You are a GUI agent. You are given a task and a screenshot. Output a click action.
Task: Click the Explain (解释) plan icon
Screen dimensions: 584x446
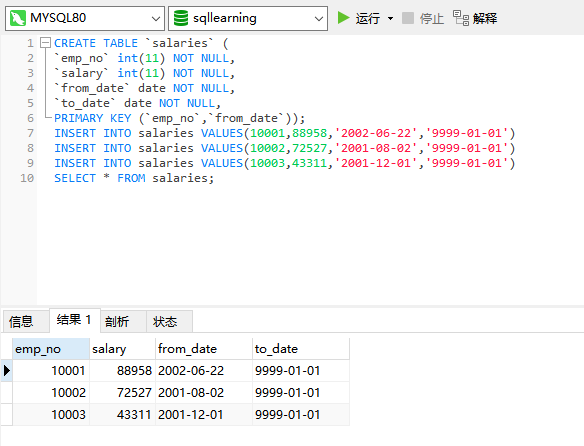tap(461, 18)
